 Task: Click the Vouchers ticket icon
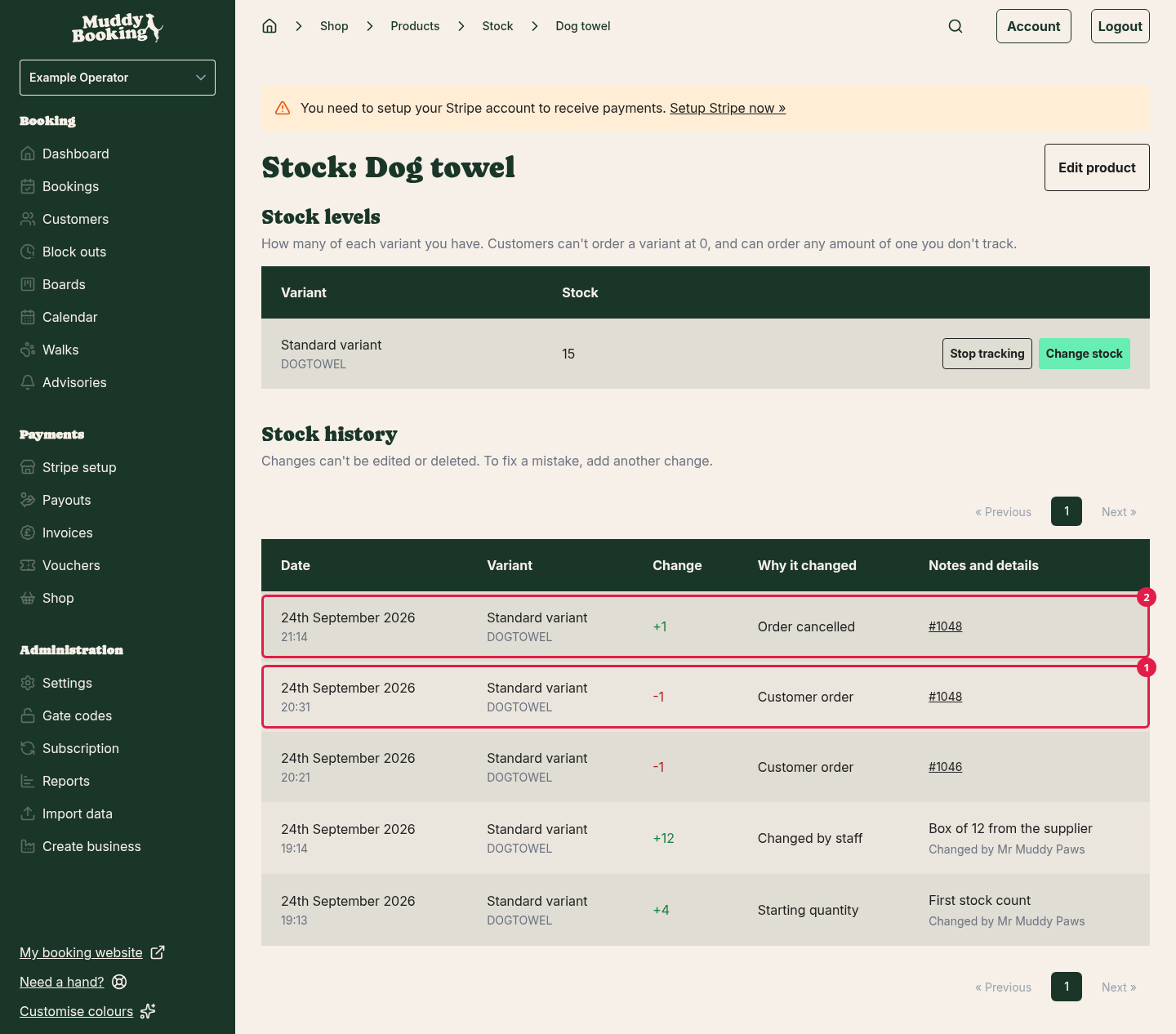[28, 565]
